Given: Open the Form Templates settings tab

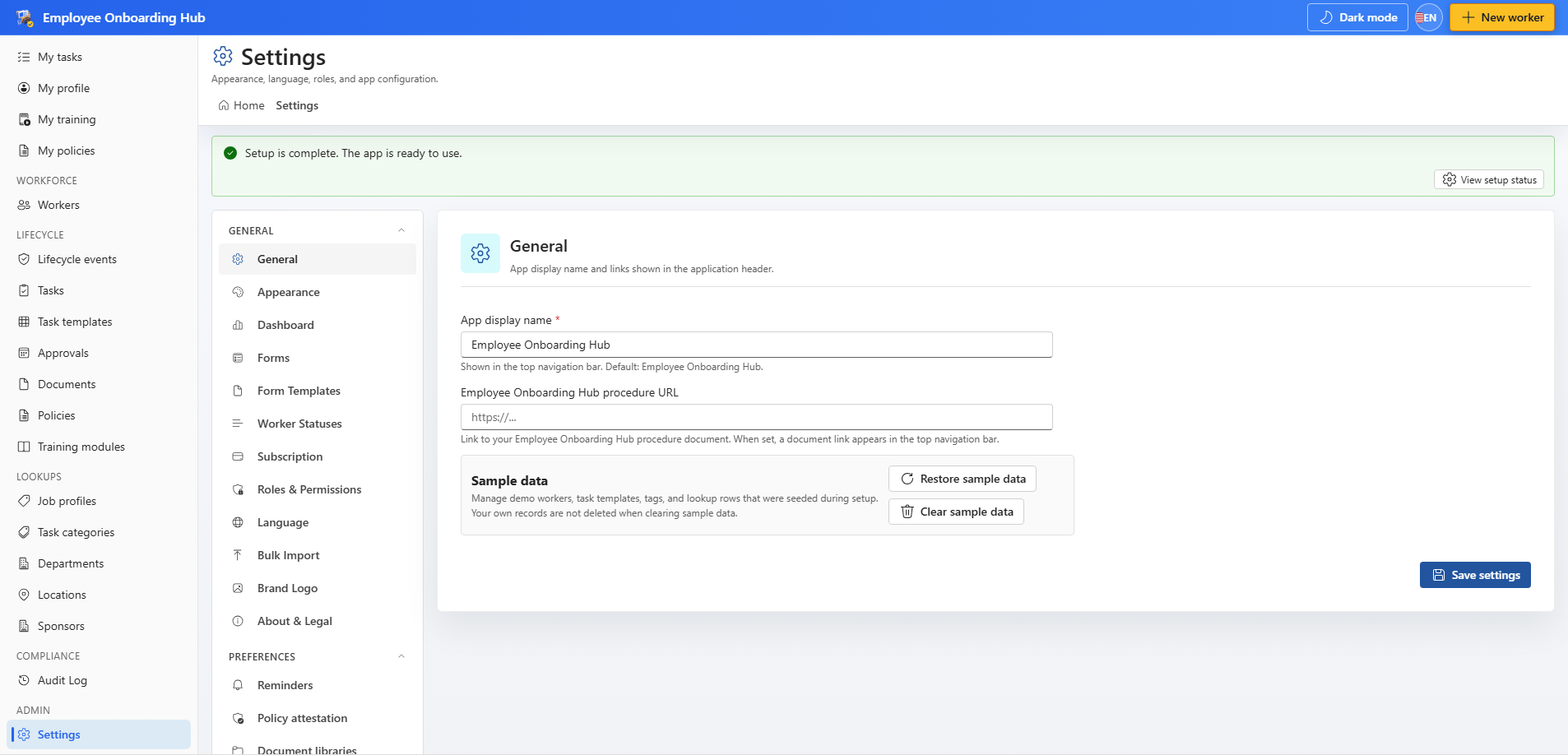Looking at the screenshot, I should coord(318,391).
